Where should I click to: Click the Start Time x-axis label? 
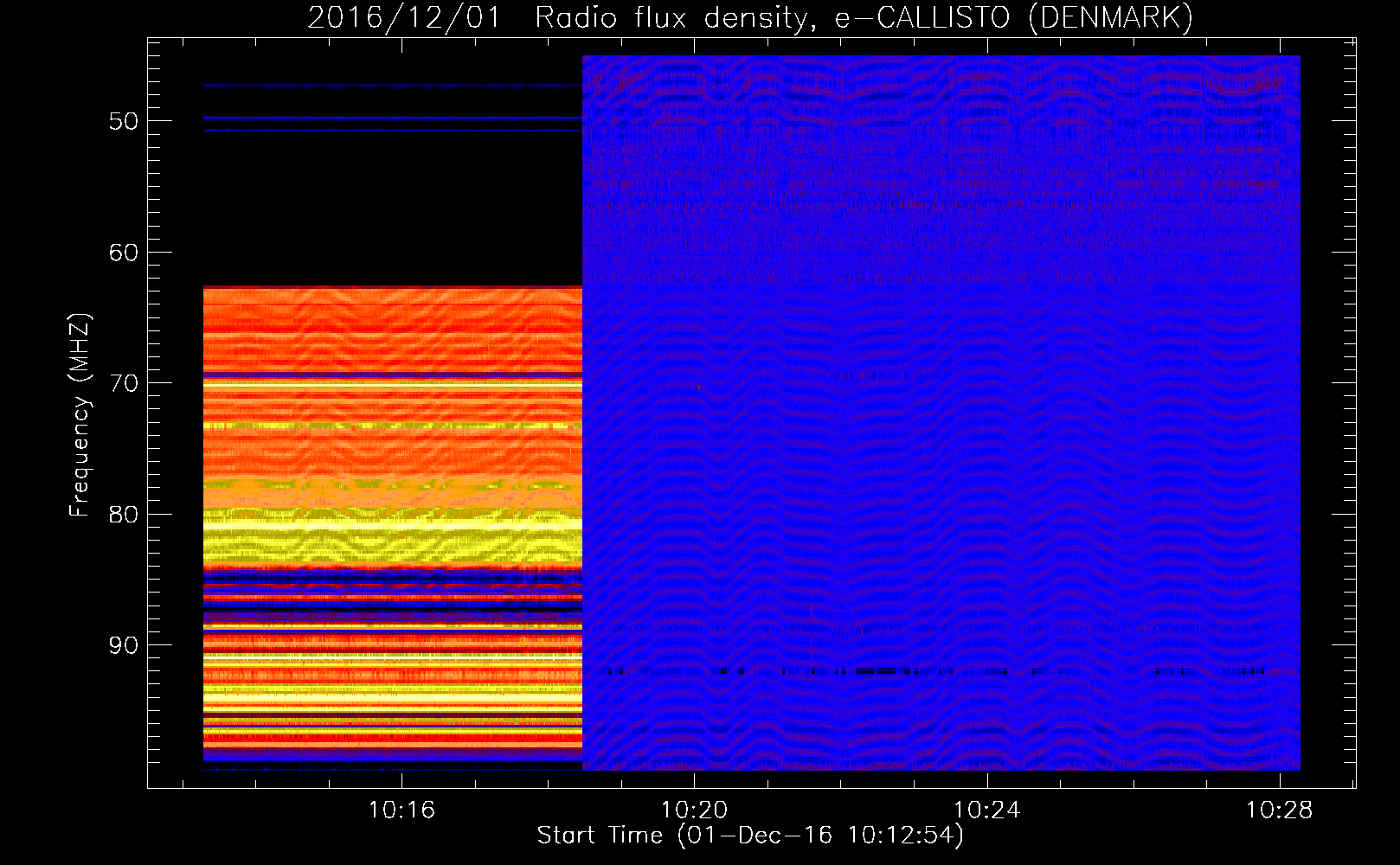[x=750, y=836]
